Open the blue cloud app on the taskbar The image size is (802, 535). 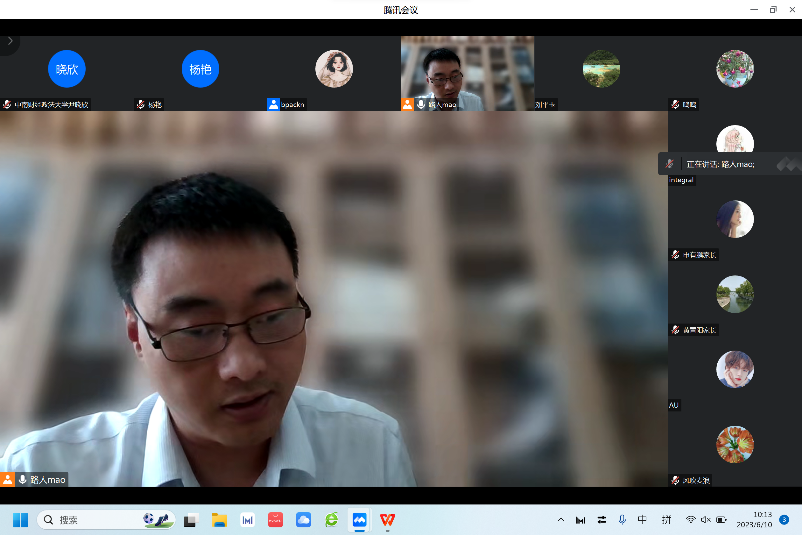point(303,520)
